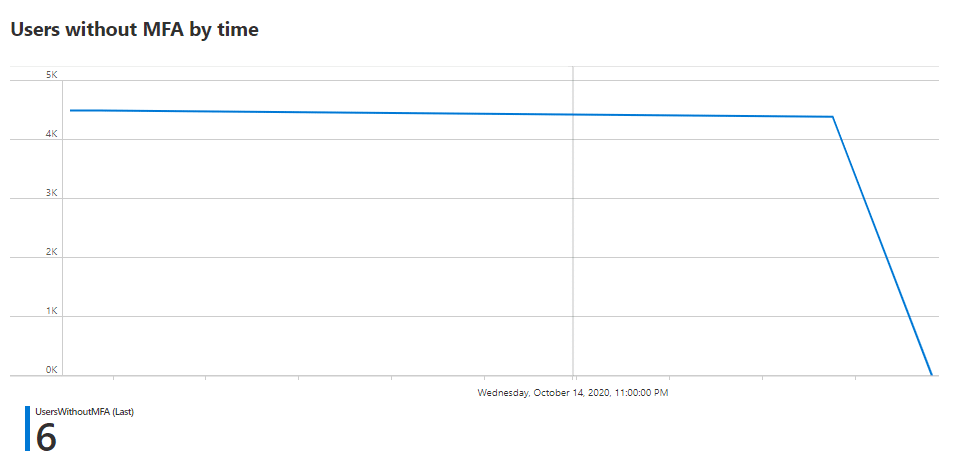Select the large value 6 in legend
The width and height of the screenshot is (953, 472).
(46, 437)
